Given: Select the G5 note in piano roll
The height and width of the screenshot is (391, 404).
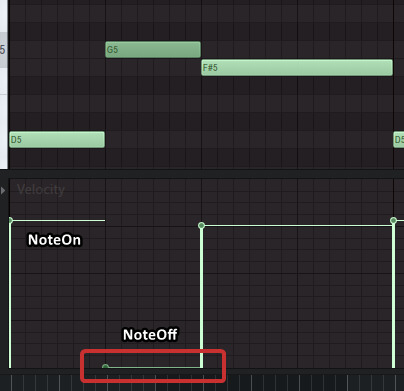Looking at the screenshot, I should coord(153,50).
